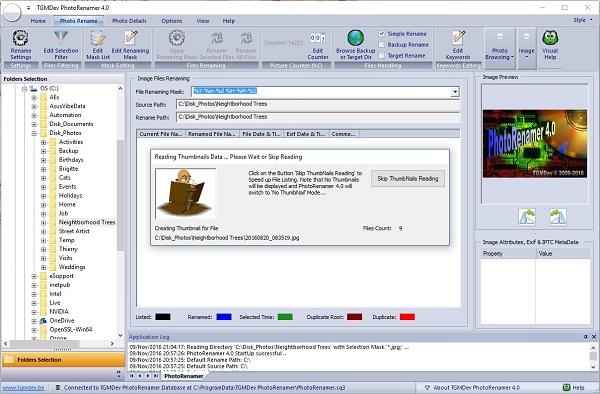The image size is (600, 394).
Task: Go to first log sheet arrow
Action: (x=132, y=376)
